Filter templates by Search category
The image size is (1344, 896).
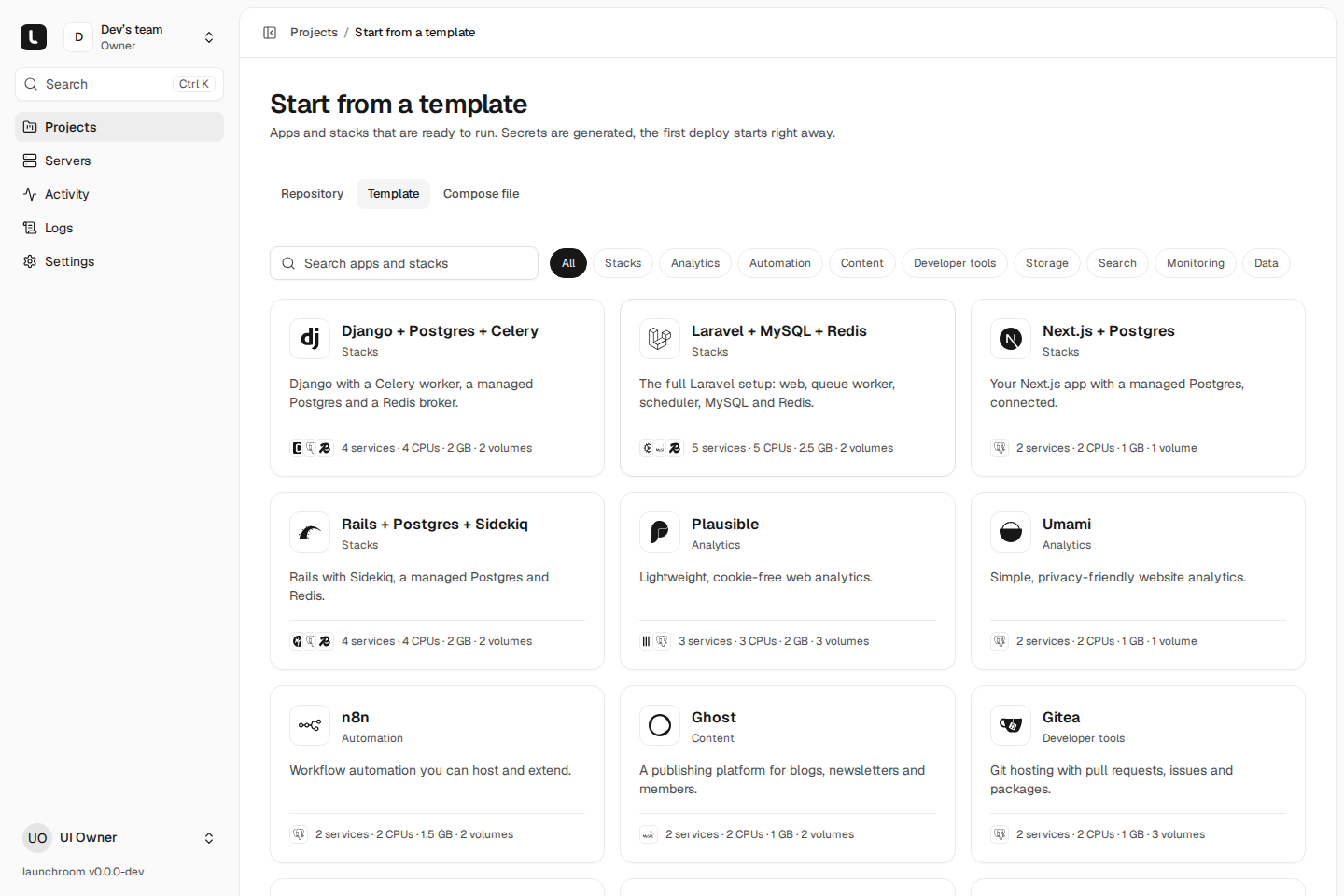1117,263
